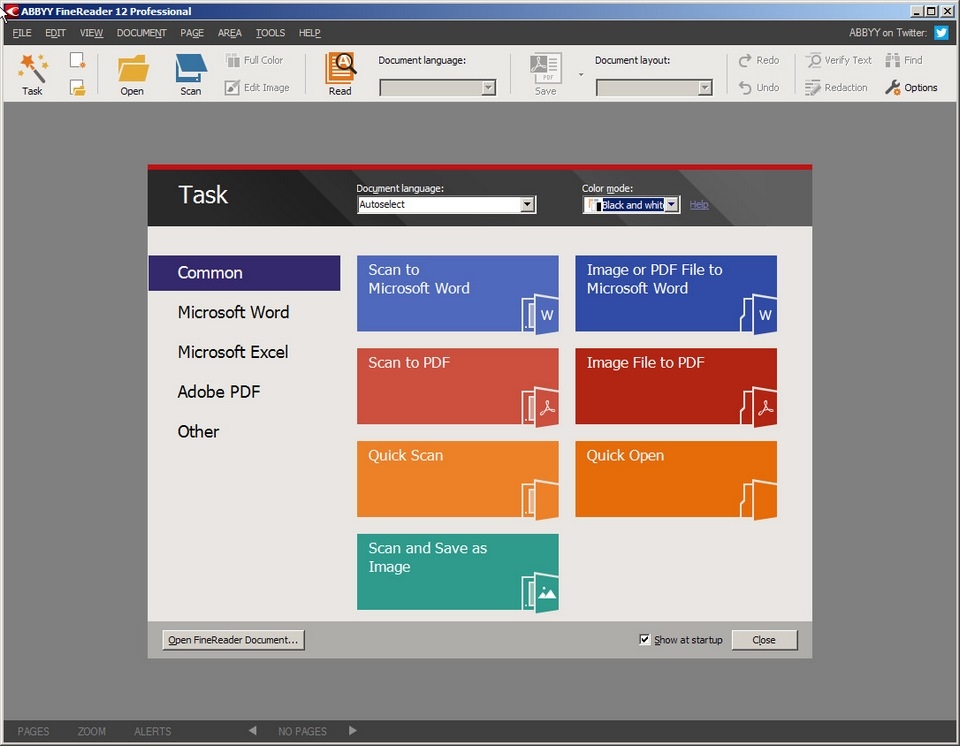This screenshot has height=746, width=960.
Task: Select the Microsoft Excel task category
Action: [233, 352]
